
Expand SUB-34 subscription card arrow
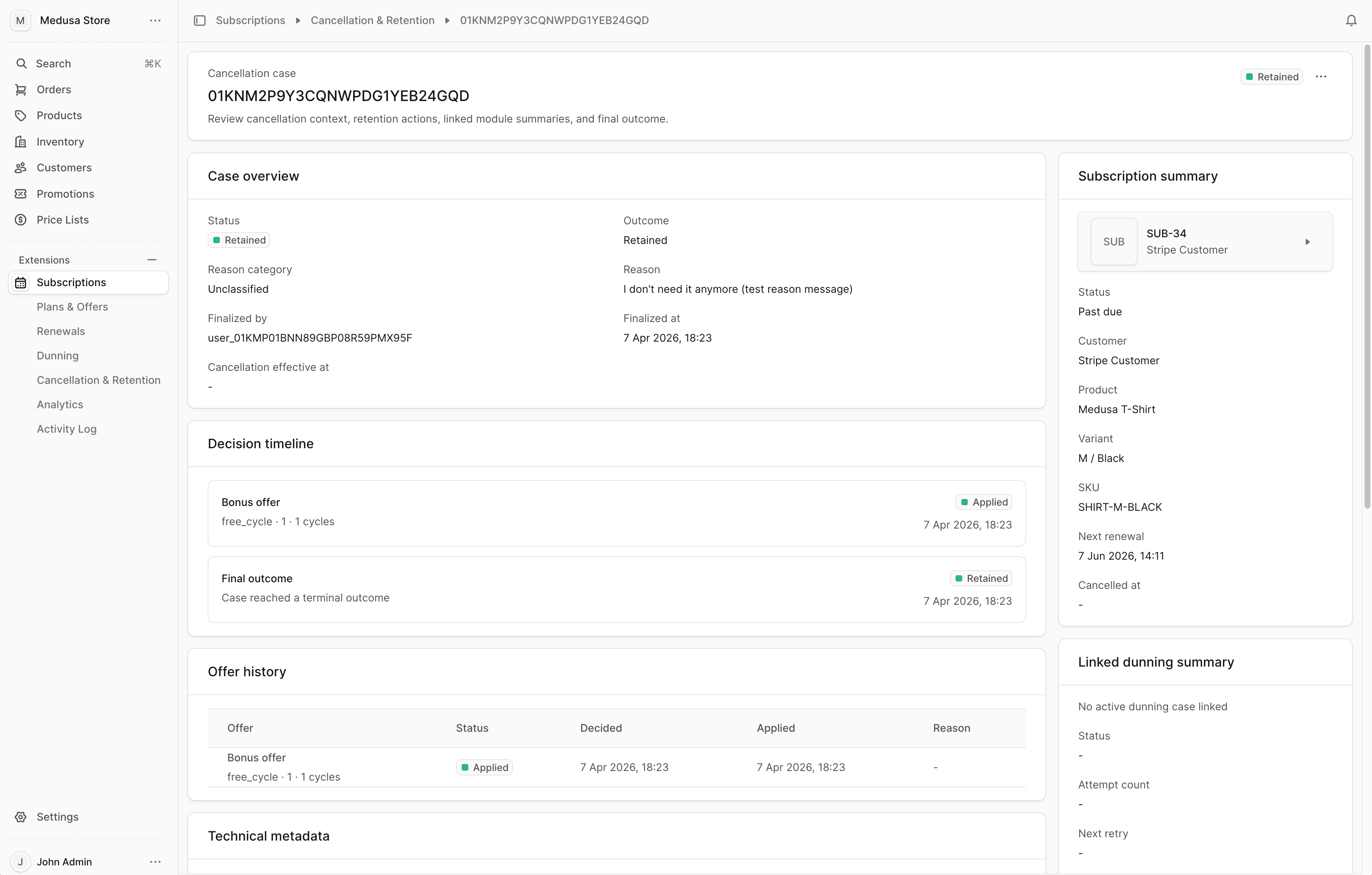[x=1308, y=242]
